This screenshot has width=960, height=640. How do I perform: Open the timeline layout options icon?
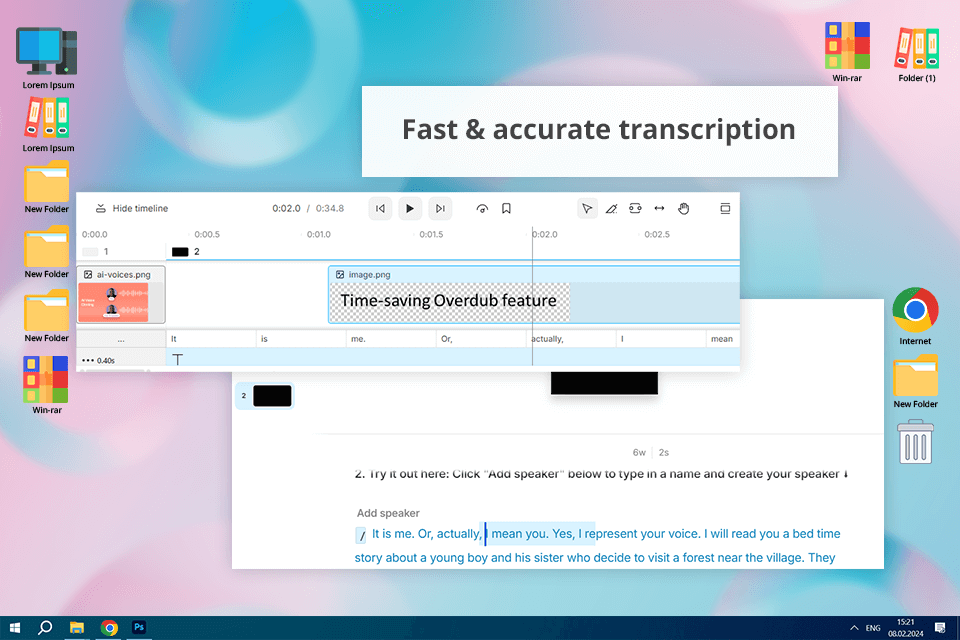725,209
